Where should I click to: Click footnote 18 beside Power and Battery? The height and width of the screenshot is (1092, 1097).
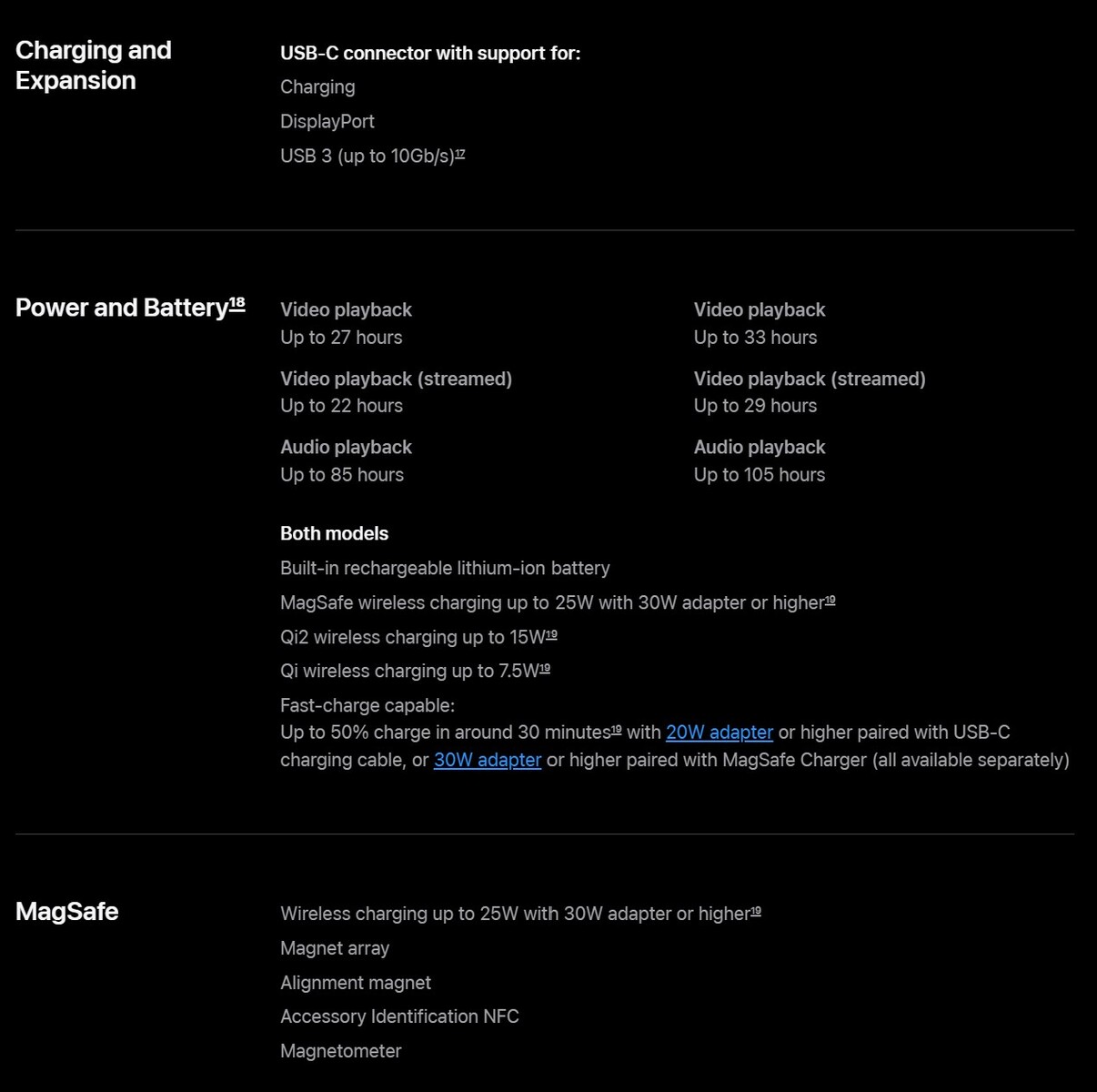pos(237,303)
